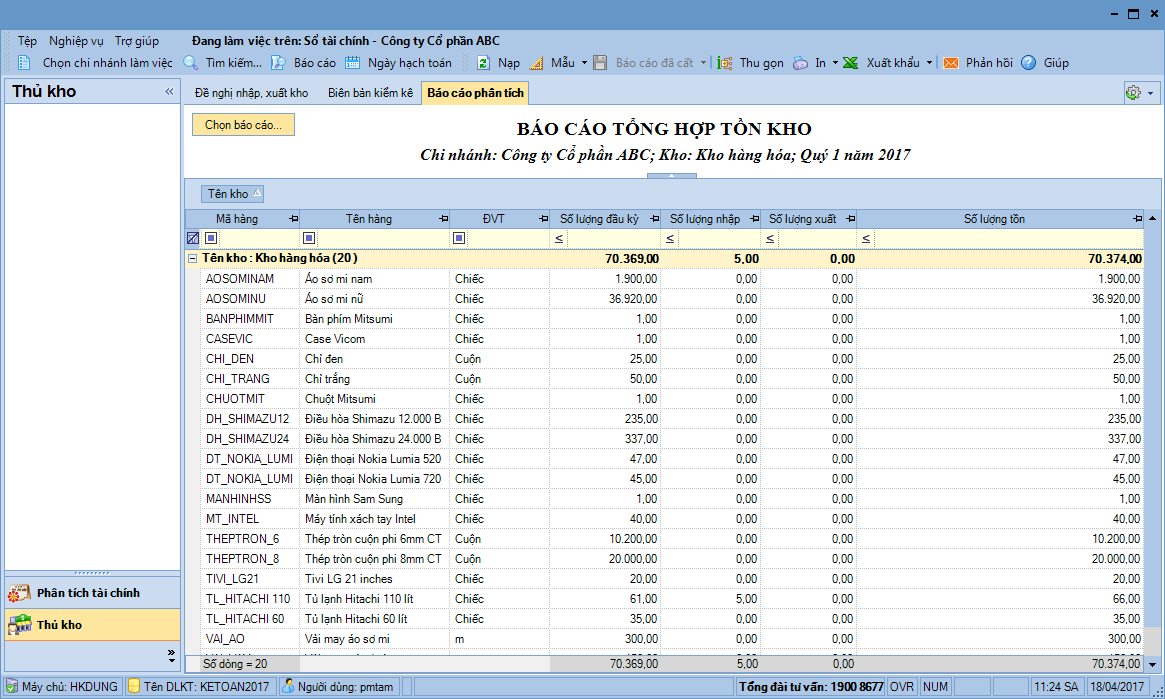Pin the Tên hàng column
Image resolution: width=1165 pixels, height=699 pixels.
click(442, 219)
